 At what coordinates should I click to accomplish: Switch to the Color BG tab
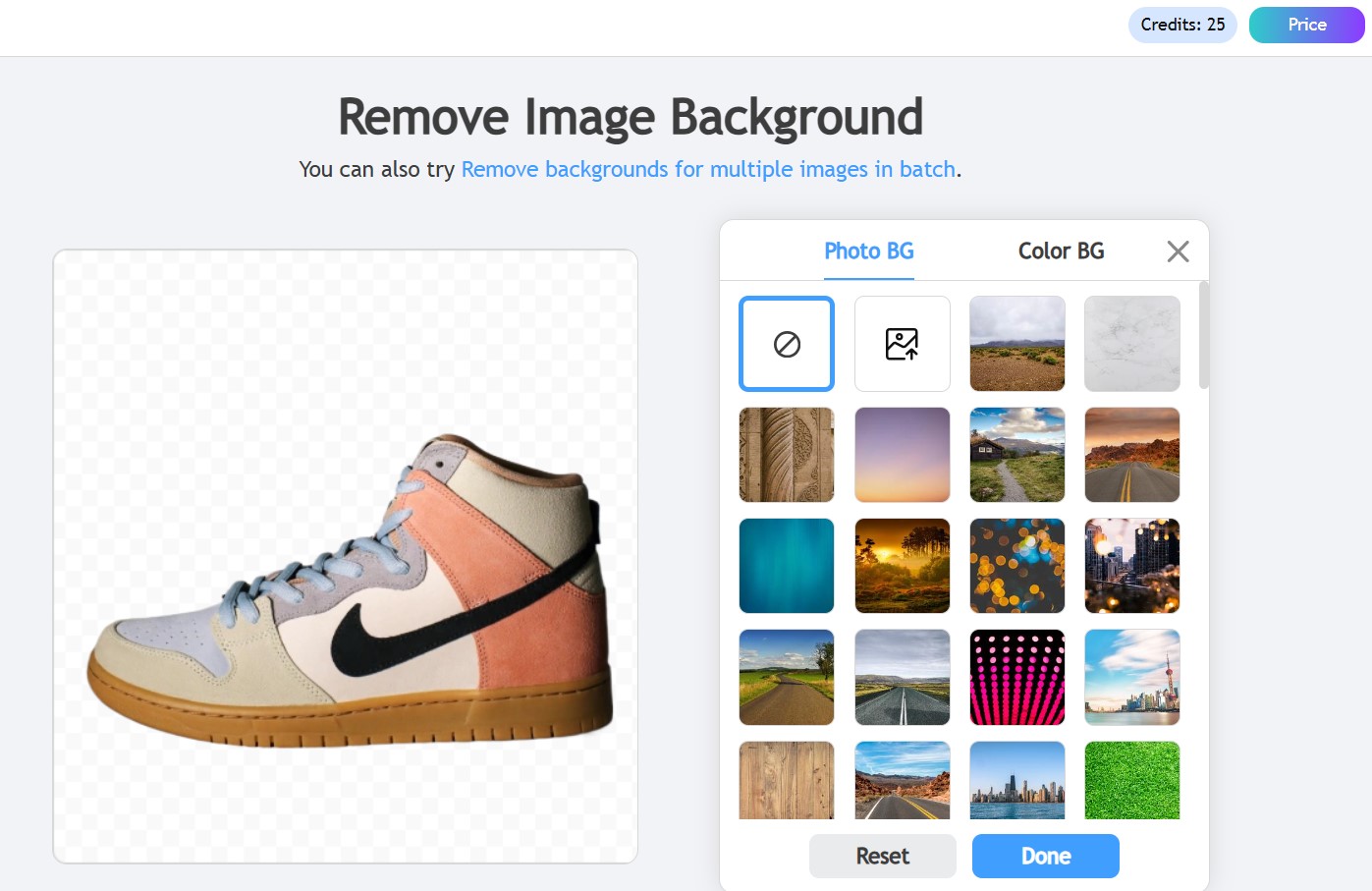pos(1061,251)
